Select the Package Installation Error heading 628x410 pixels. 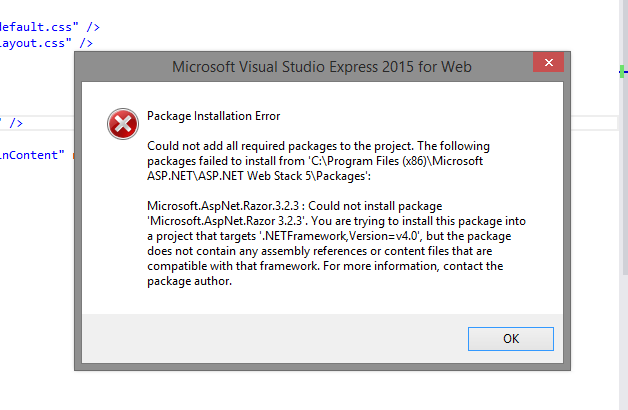pos(213,116)
